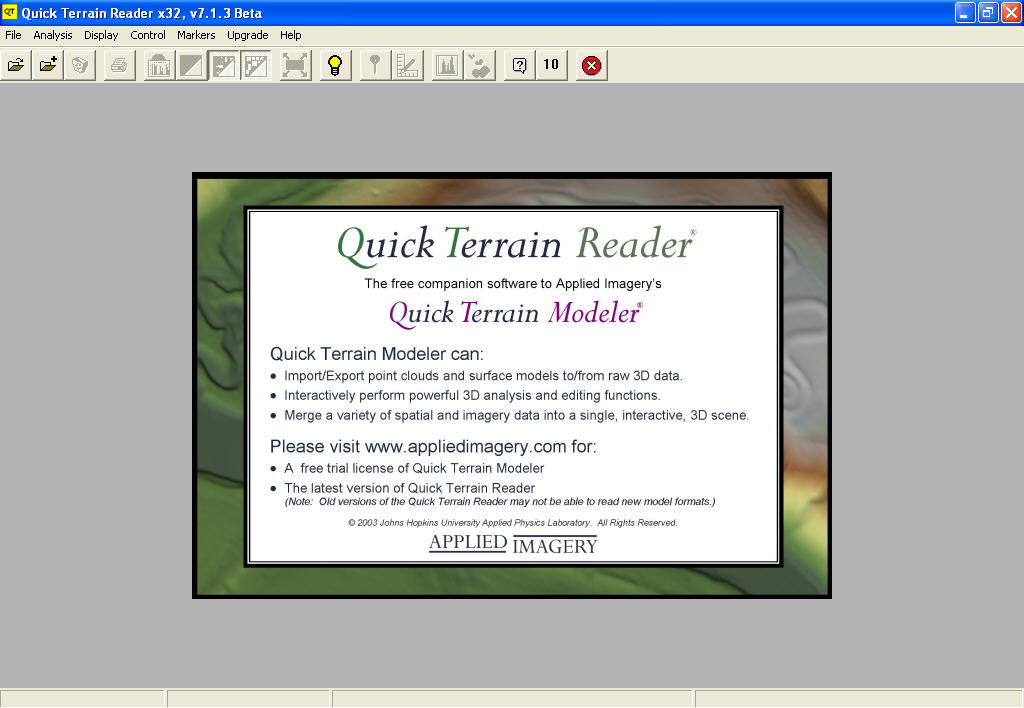Open a terrain model file
Image resolution: width=1024 pixels, height=708 pixels.
[15, 64]
